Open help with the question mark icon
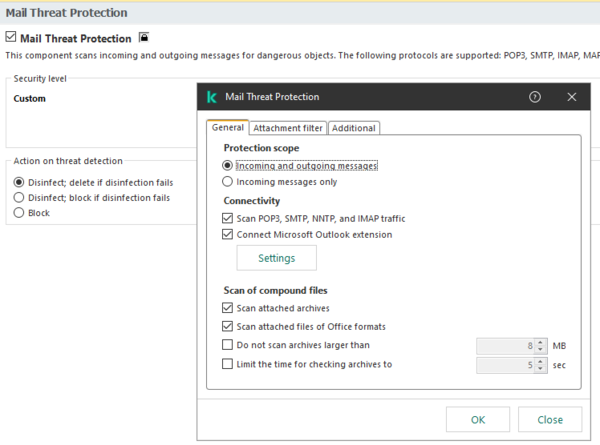The width and height of the screenshot is (600, 445). tap(535, 97)
